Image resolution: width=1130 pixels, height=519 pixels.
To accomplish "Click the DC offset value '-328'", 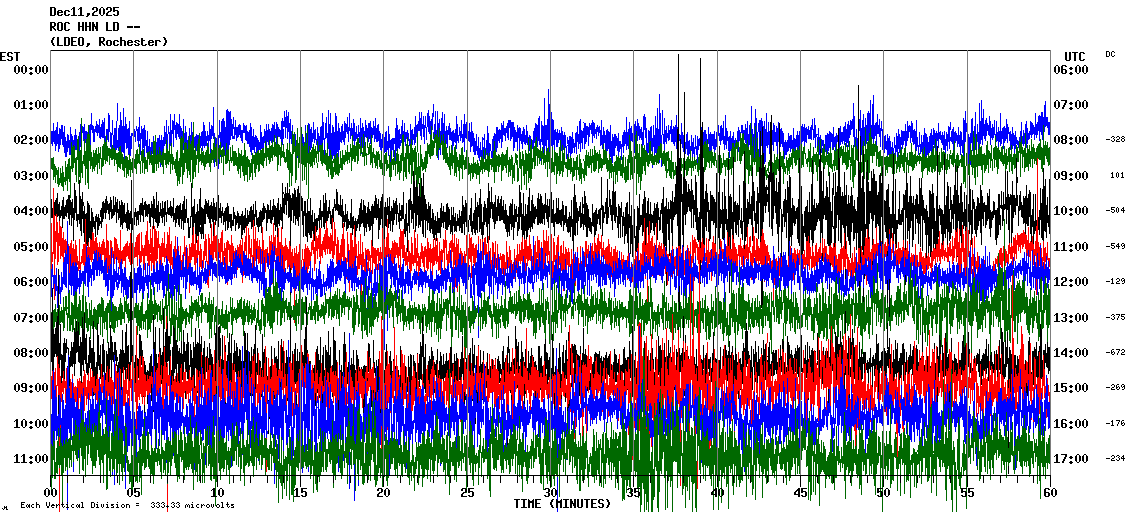I will point(1116,139).
